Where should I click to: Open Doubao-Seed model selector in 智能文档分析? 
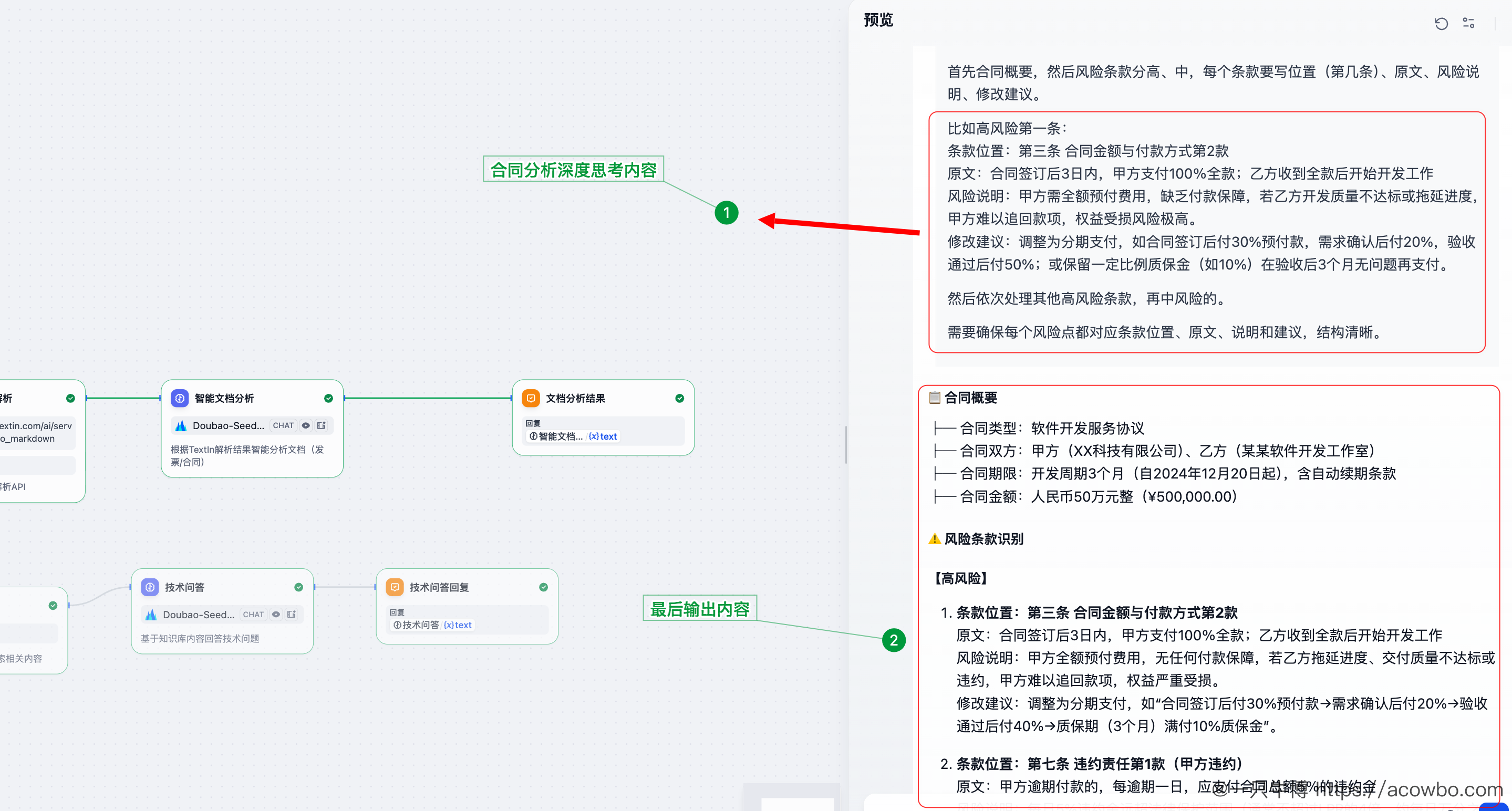click(x=229, y=425)
